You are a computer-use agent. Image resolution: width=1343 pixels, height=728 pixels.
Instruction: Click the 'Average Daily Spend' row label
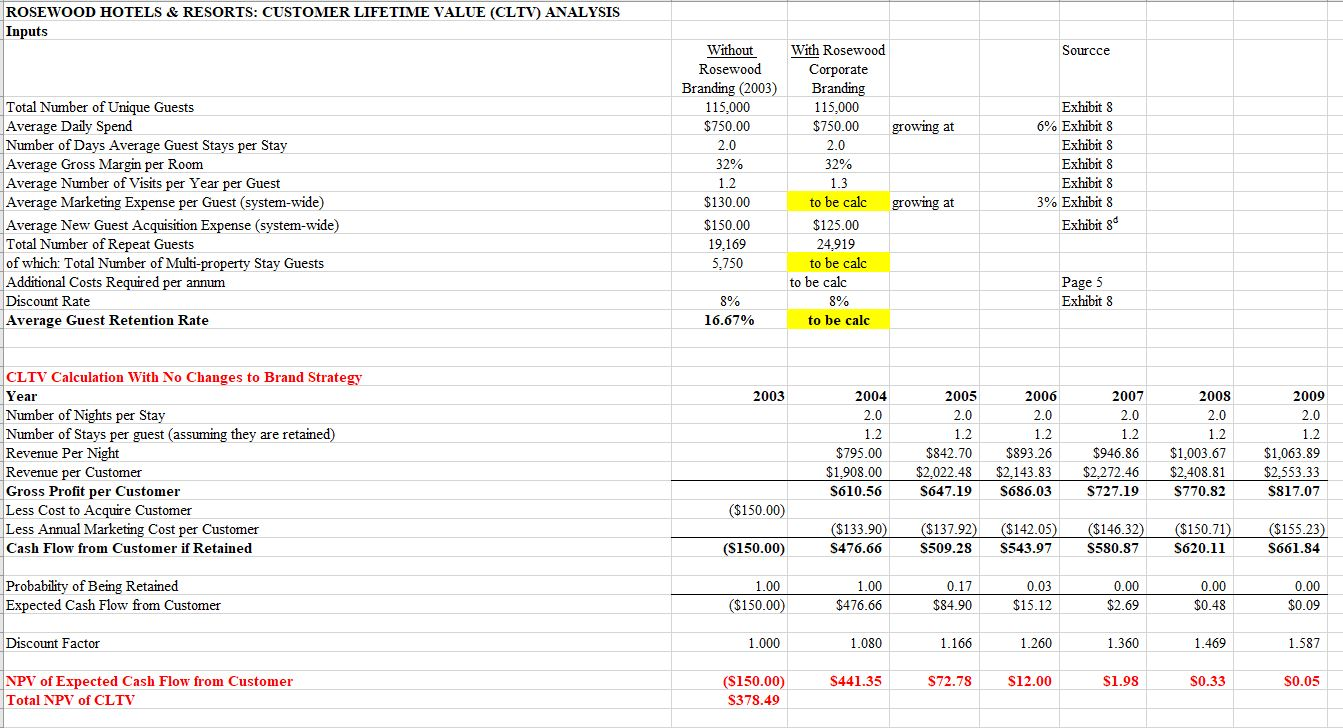tap(69, 126)
